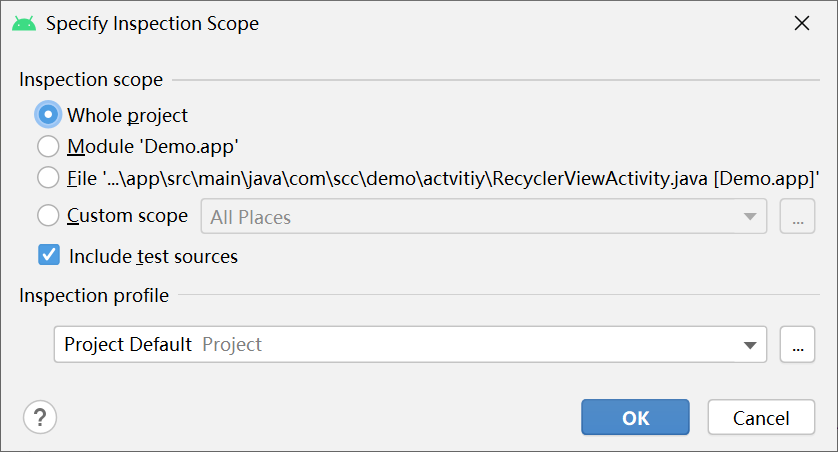Open the Project Default profile combo box

click(410, 345)
